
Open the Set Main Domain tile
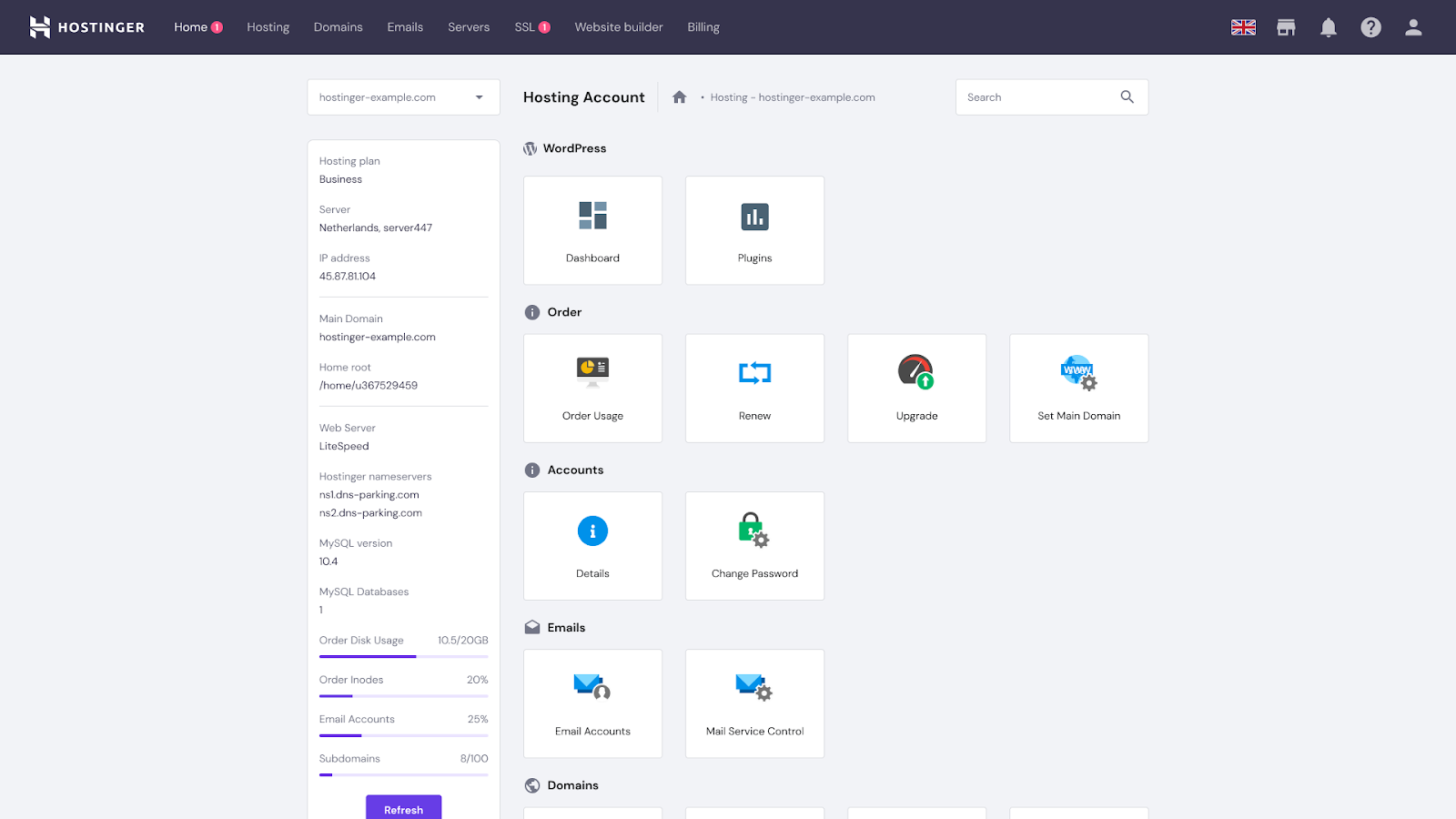[x=1078, y=389]
